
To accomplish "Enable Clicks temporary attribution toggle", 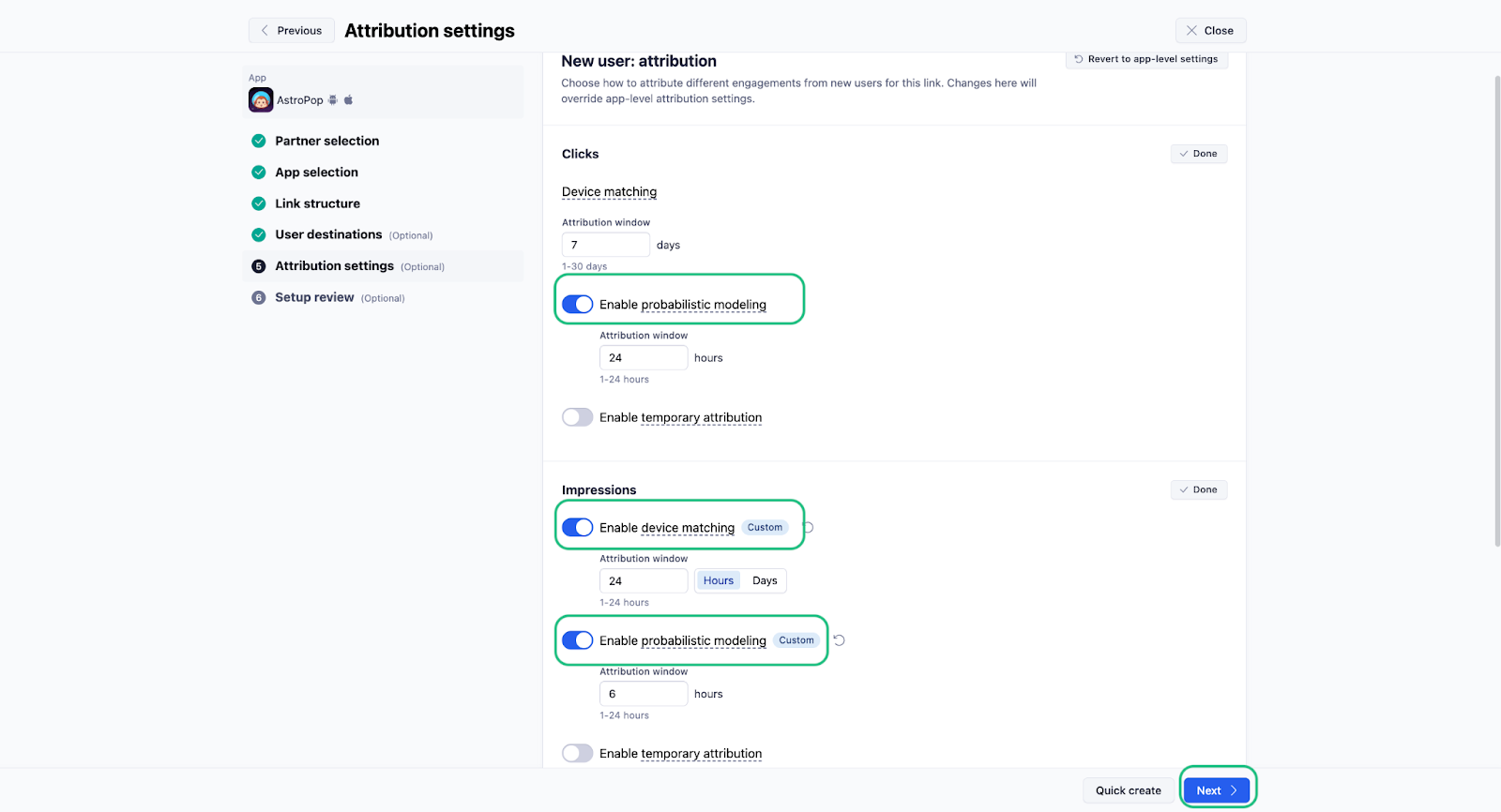I will (x=578, y=417).
